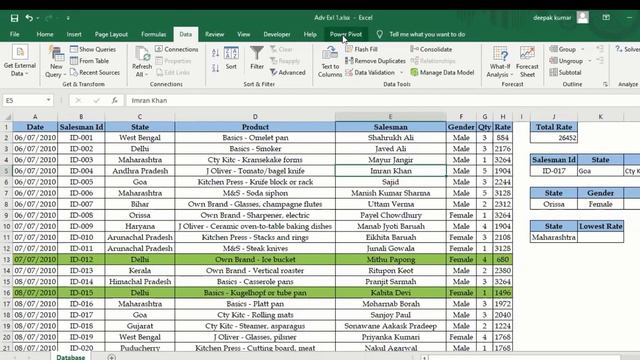The width and height of the screenshot is (640, 360).
Task: Open Customize Quick Access Toolbar dropdown
Action: tap(68, 18)
